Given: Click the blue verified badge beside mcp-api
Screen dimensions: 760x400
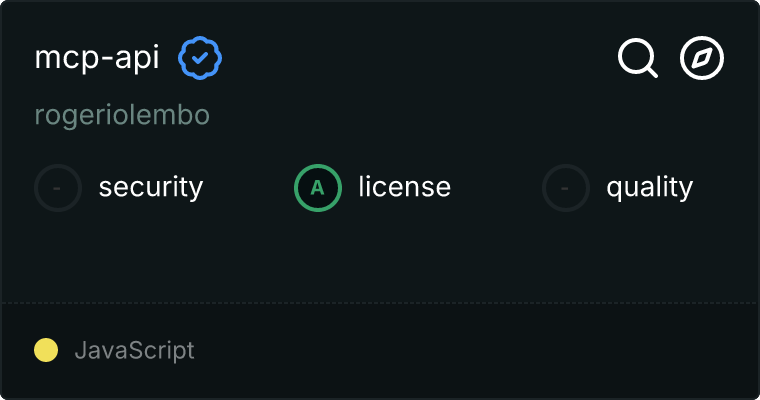Looking at the screenshot, I should (200, 59).
